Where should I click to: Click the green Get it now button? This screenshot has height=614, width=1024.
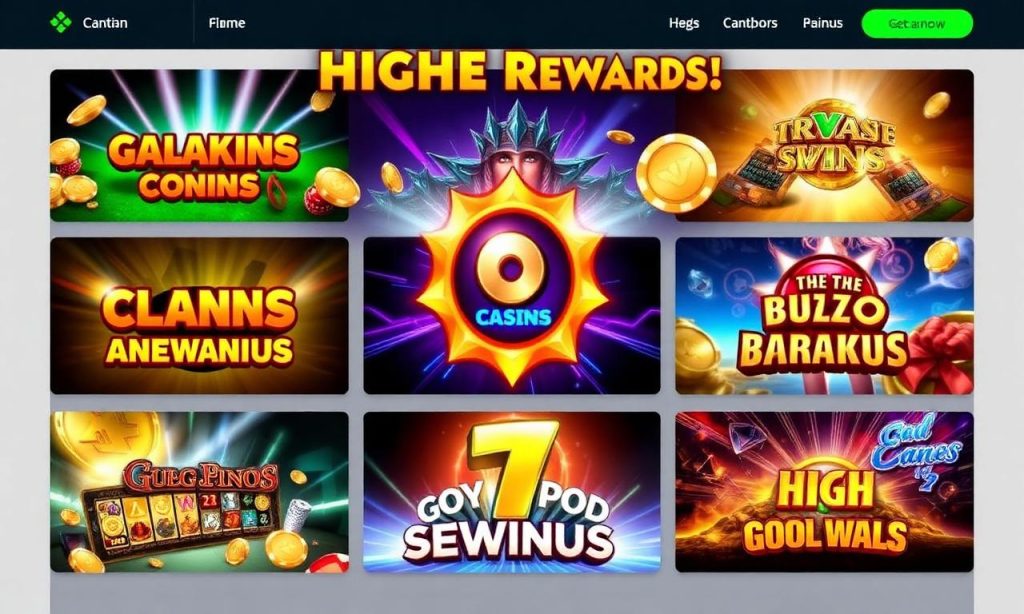pos(917,24)
